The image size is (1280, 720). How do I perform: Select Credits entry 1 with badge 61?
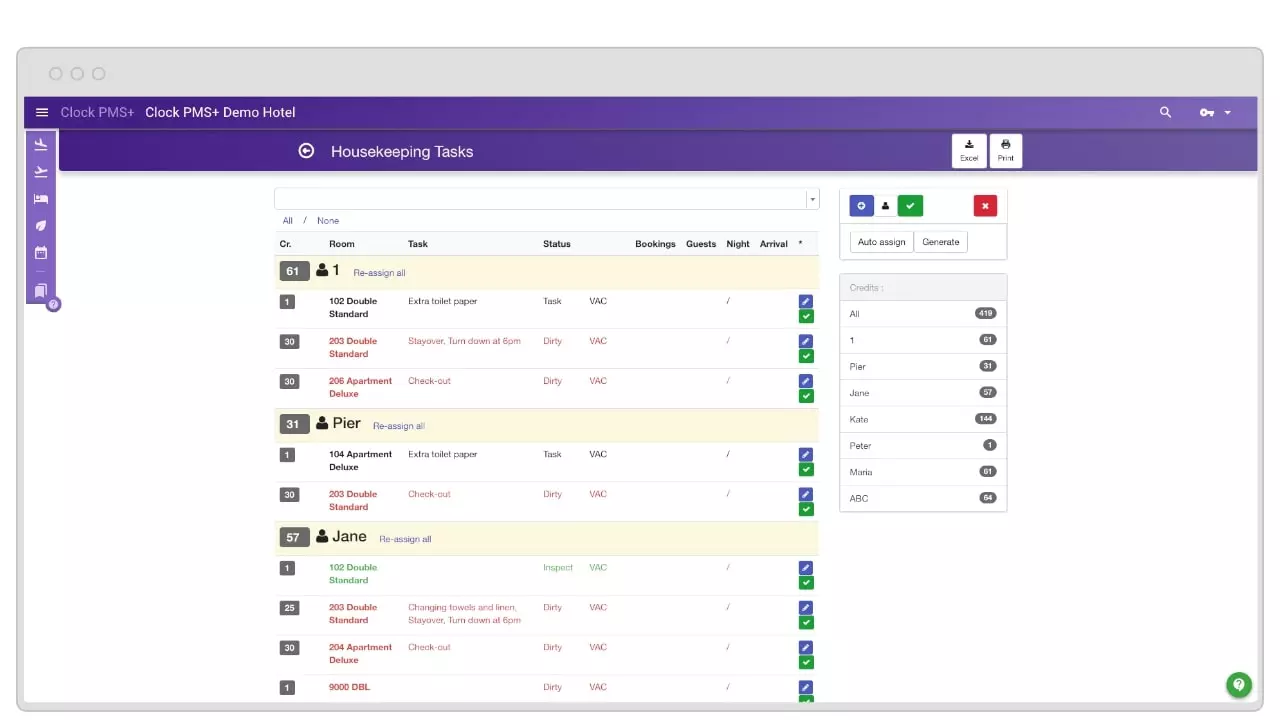pyautogui.click(x=923, y=340)
